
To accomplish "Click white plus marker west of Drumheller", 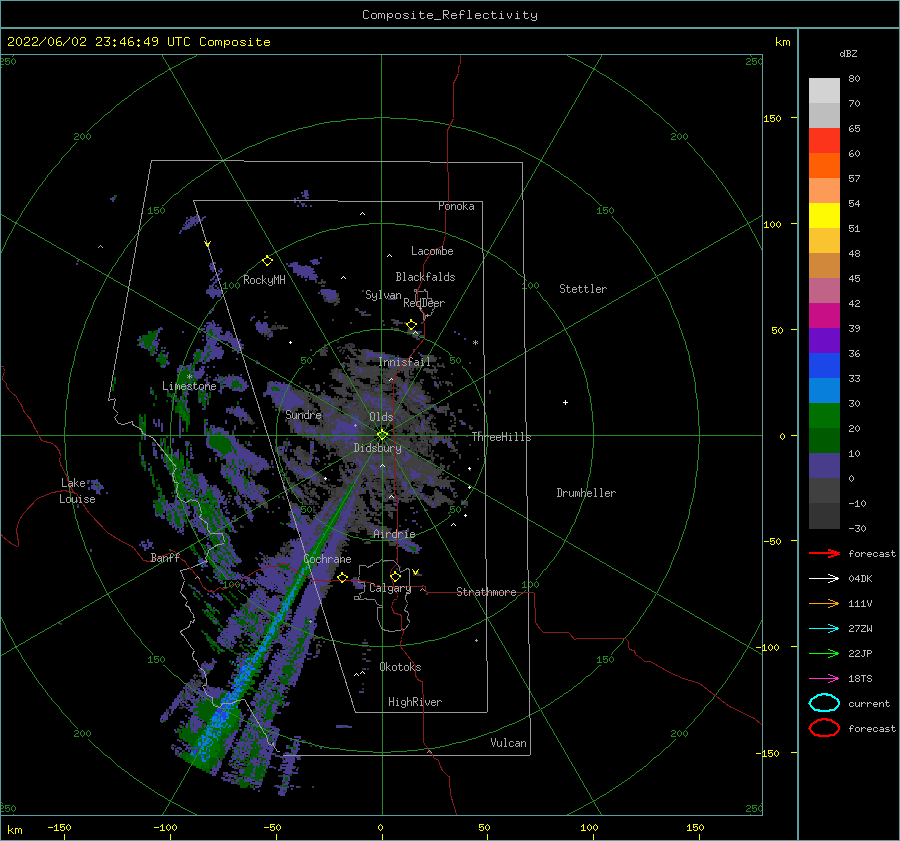I will click(565, 402).
